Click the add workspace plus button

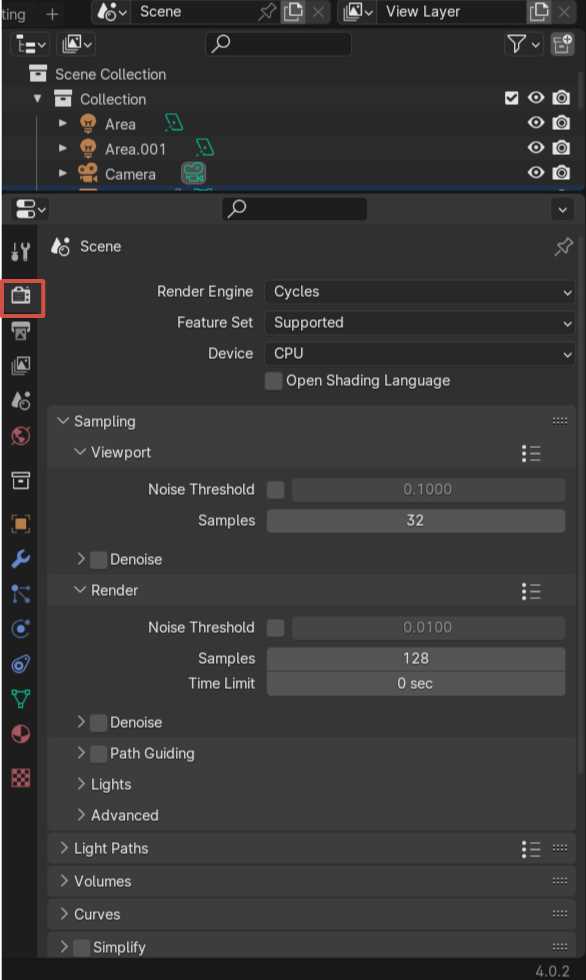52,14
